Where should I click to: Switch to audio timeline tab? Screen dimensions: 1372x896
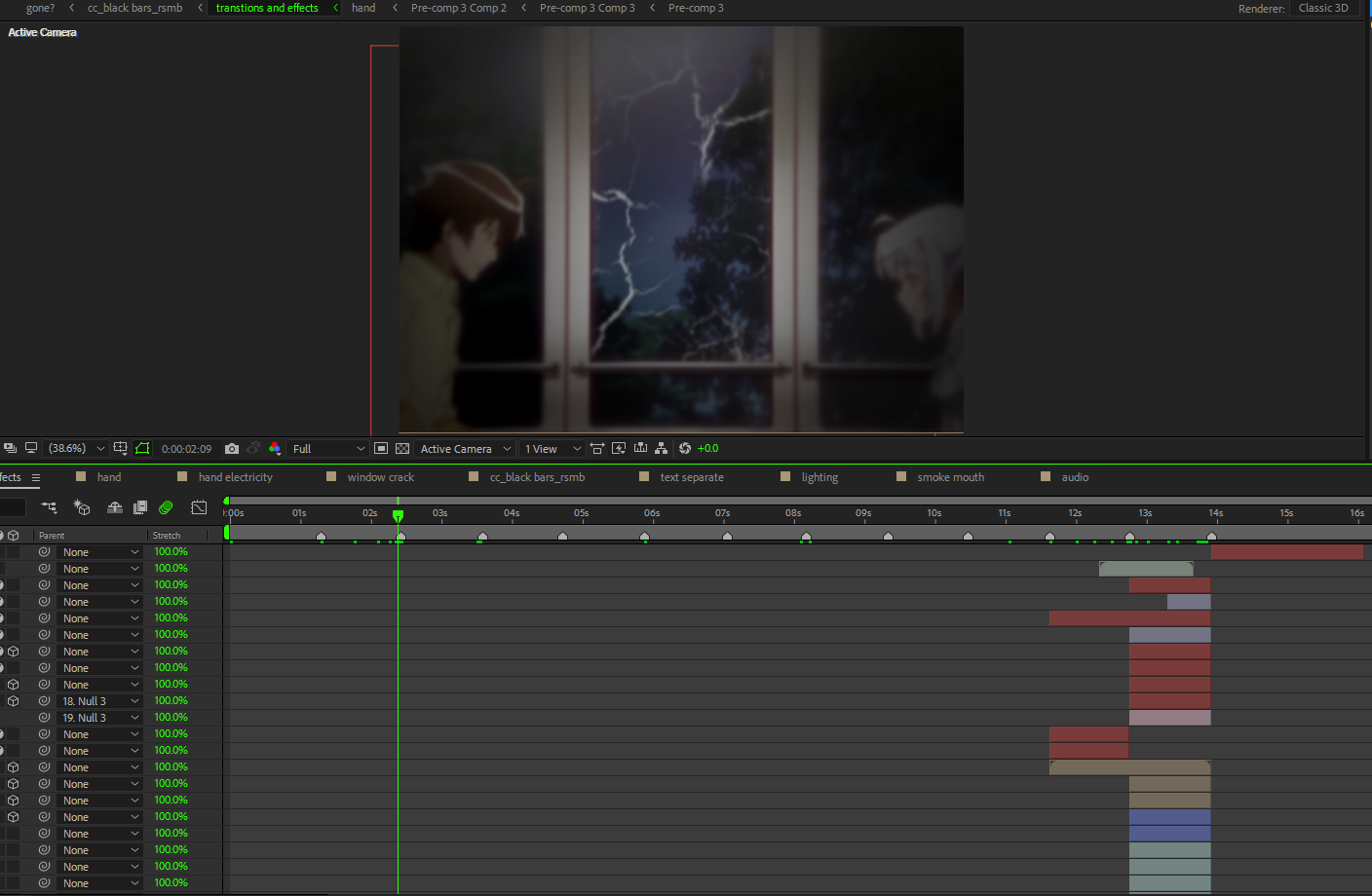[x=1075, y=477]
